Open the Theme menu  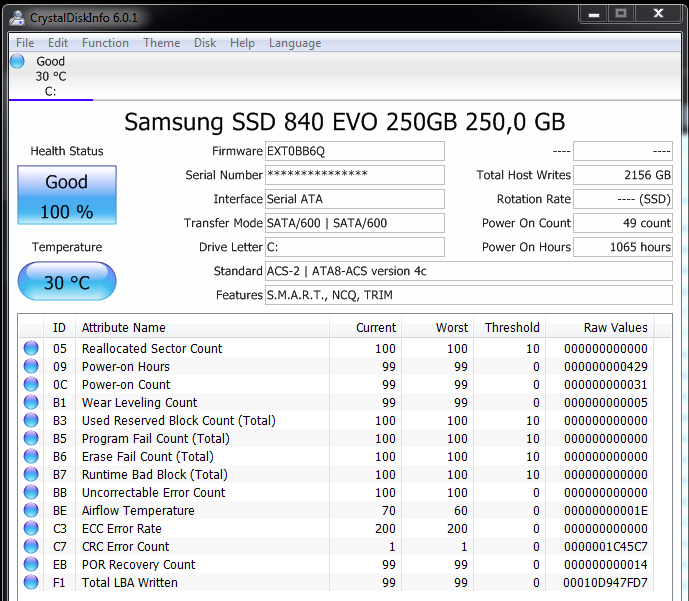pyautogui.click(x=161, y=43)
